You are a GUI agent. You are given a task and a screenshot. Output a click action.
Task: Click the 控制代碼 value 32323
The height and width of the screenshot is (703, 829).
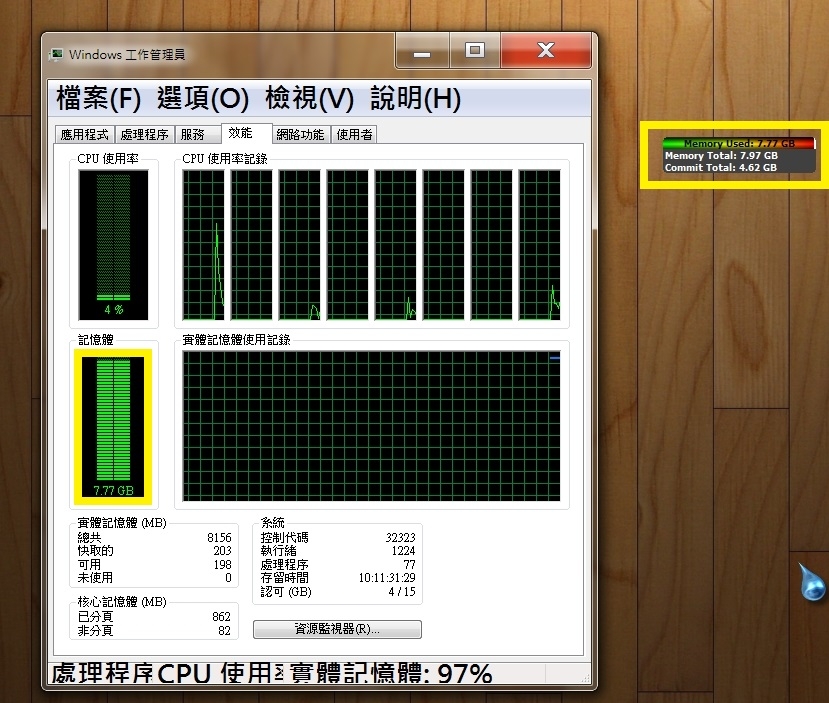[400, 538]
